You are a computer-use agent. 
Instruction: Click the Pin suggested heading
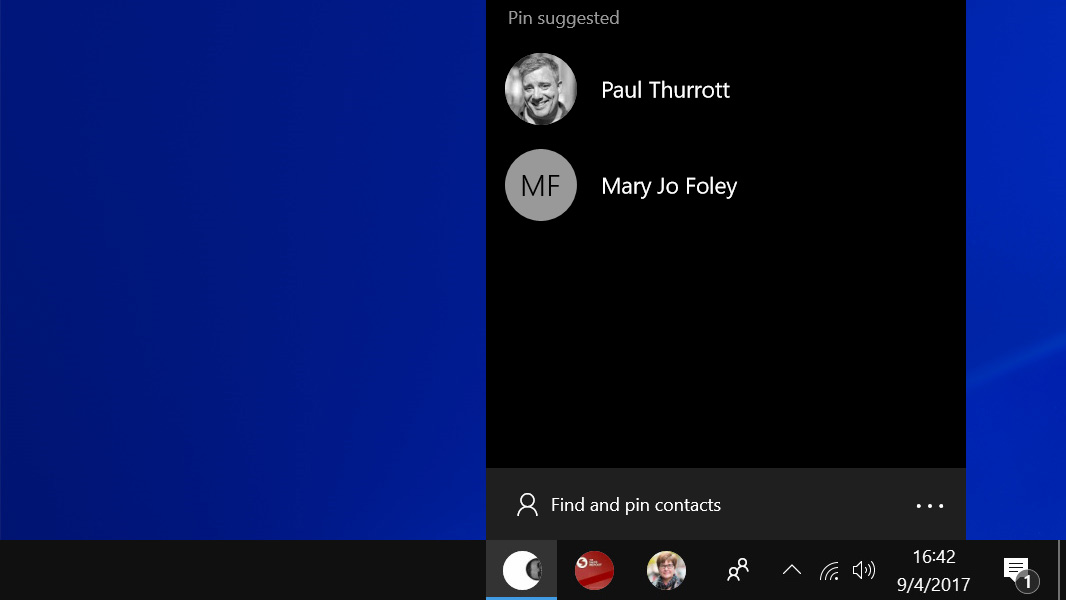(563, 17)
